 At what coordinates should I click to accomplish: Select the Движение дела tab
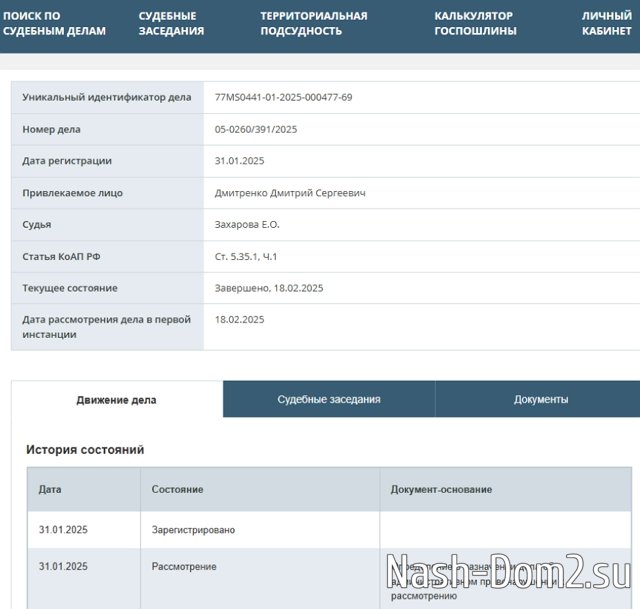[116, 400]
